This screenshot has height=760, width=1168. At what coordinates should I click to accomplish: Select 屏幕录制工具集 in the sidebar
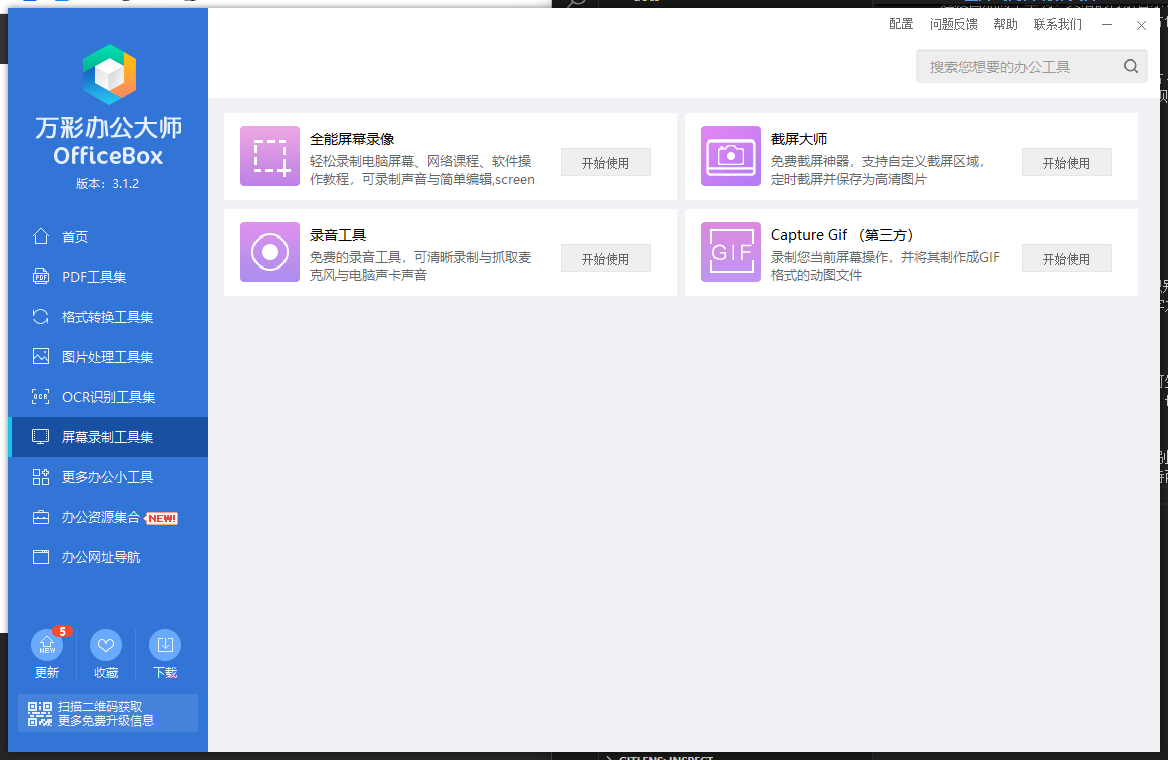point(108,437)
